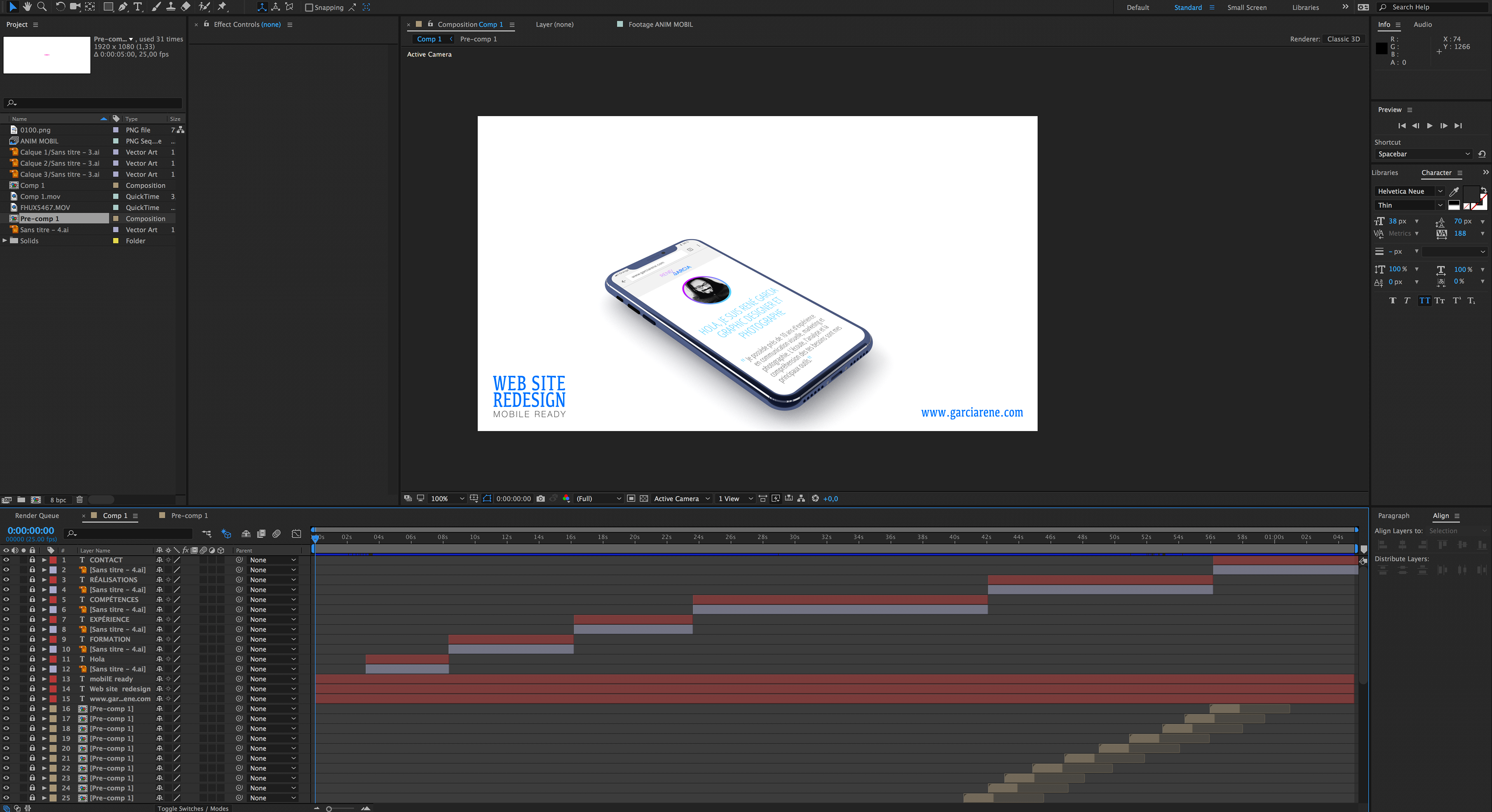Viewport: 1492px width, 812px height.
Task: Click the snapshot camera icon in viewer
Action: click(x=540, y=499)
